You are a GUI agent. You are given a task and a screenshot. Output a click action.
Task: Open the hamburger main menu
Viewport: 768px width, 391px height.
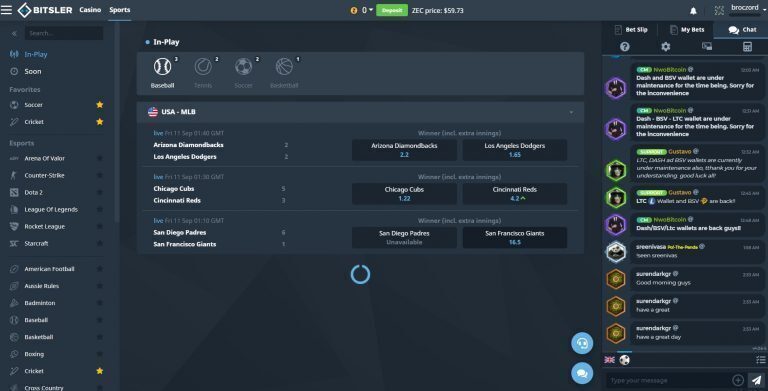click(x=6, y=10)
